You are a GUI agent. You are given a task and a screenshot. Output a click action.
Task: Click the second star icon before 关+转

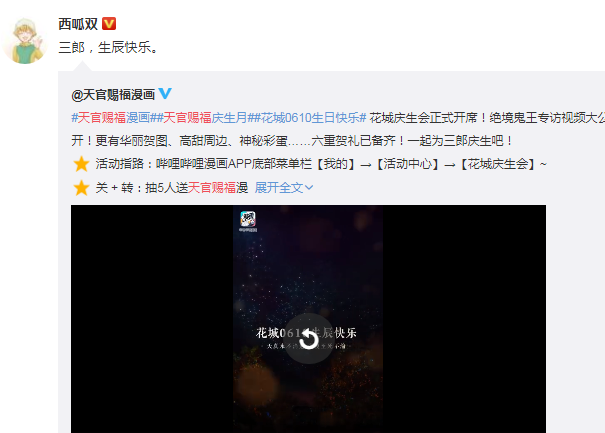[x=81, y=188]
